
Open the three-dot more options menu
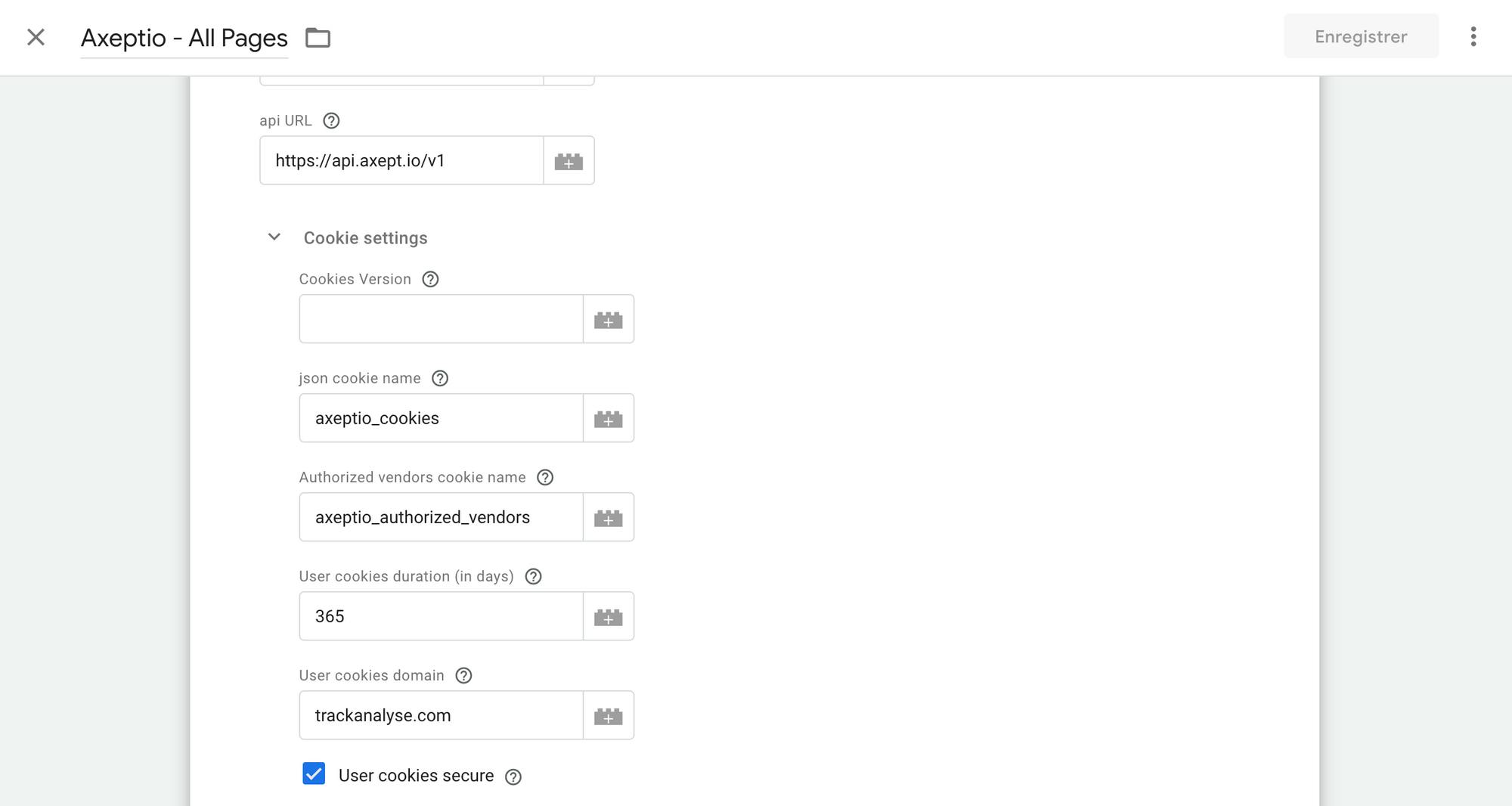[x=1473, y=36]
